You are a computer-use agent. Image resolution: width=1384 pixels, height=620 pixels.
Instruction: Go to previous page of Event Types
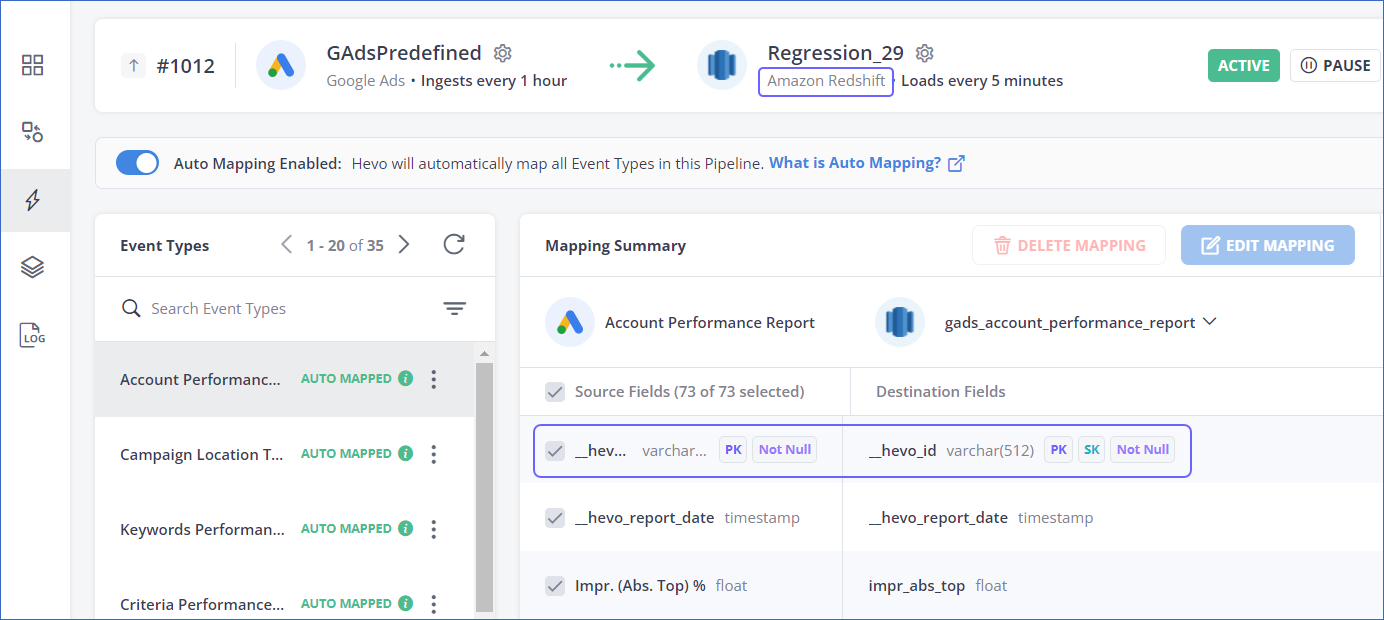[286, 243]
